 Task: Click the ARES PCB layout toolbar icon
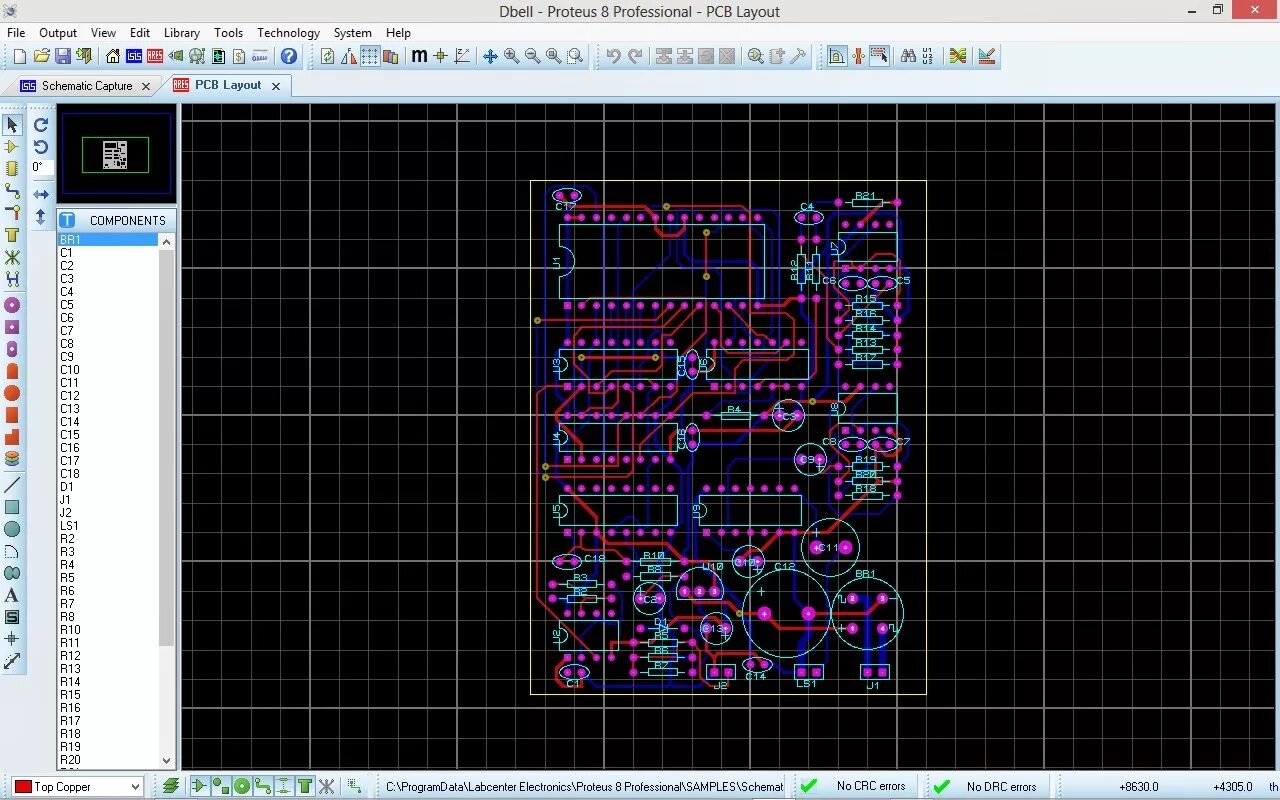[x=155, y=56]
